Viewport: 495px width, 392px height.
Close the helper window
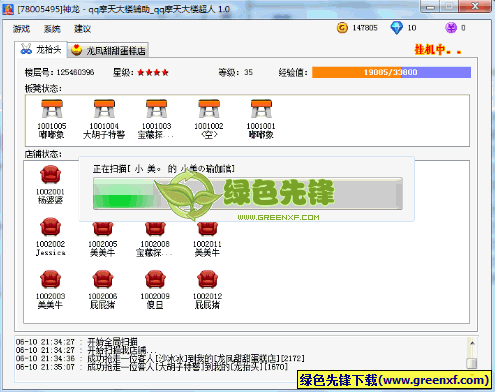coord(475,6)
